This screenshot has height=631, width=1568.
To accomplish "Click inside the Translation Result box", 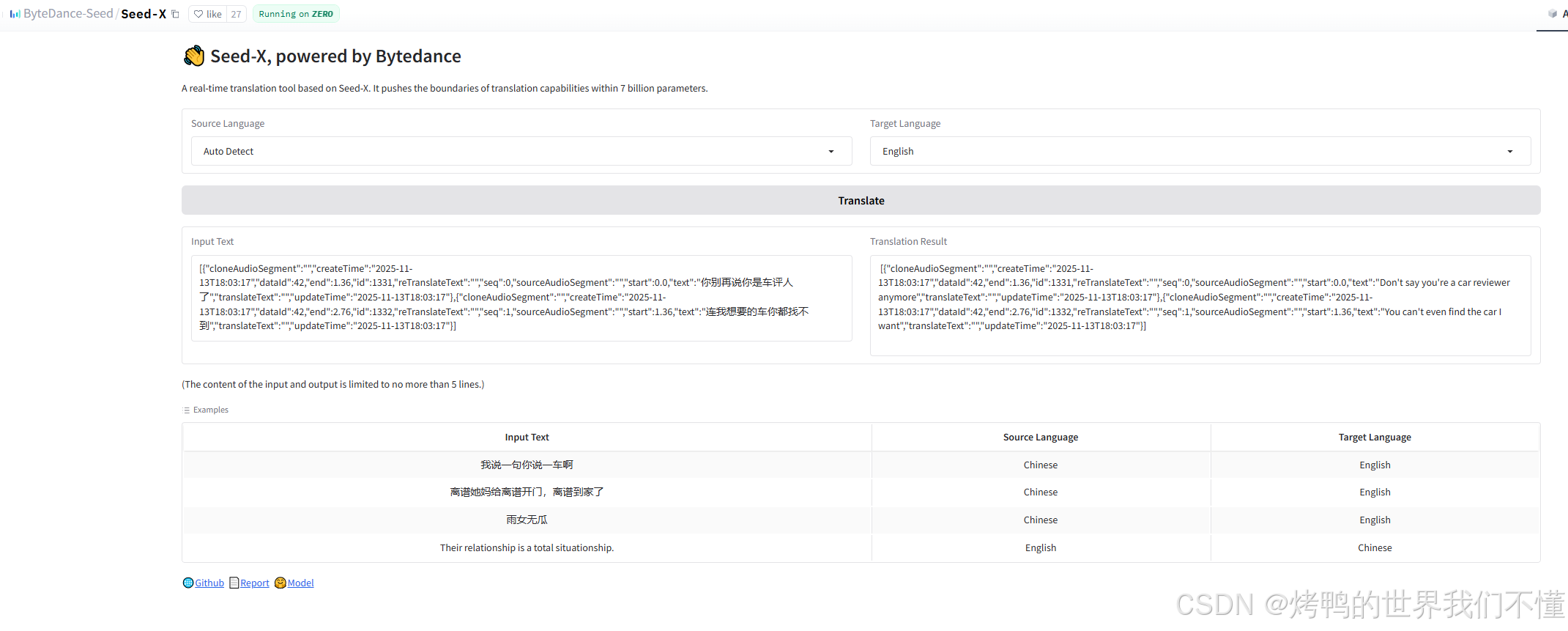I will [1200, 305].
